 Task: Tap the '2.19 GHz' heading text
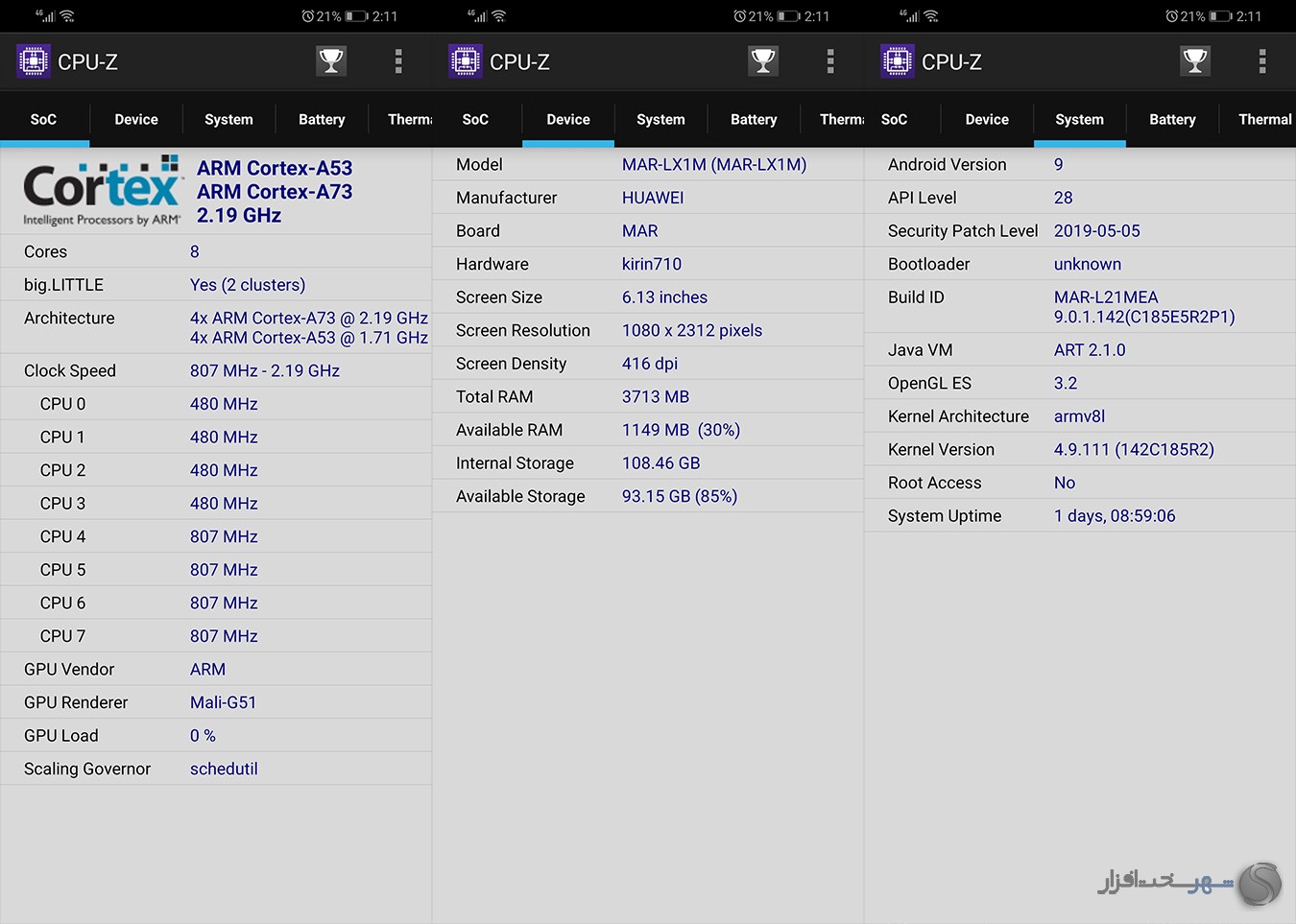point(239,216)
